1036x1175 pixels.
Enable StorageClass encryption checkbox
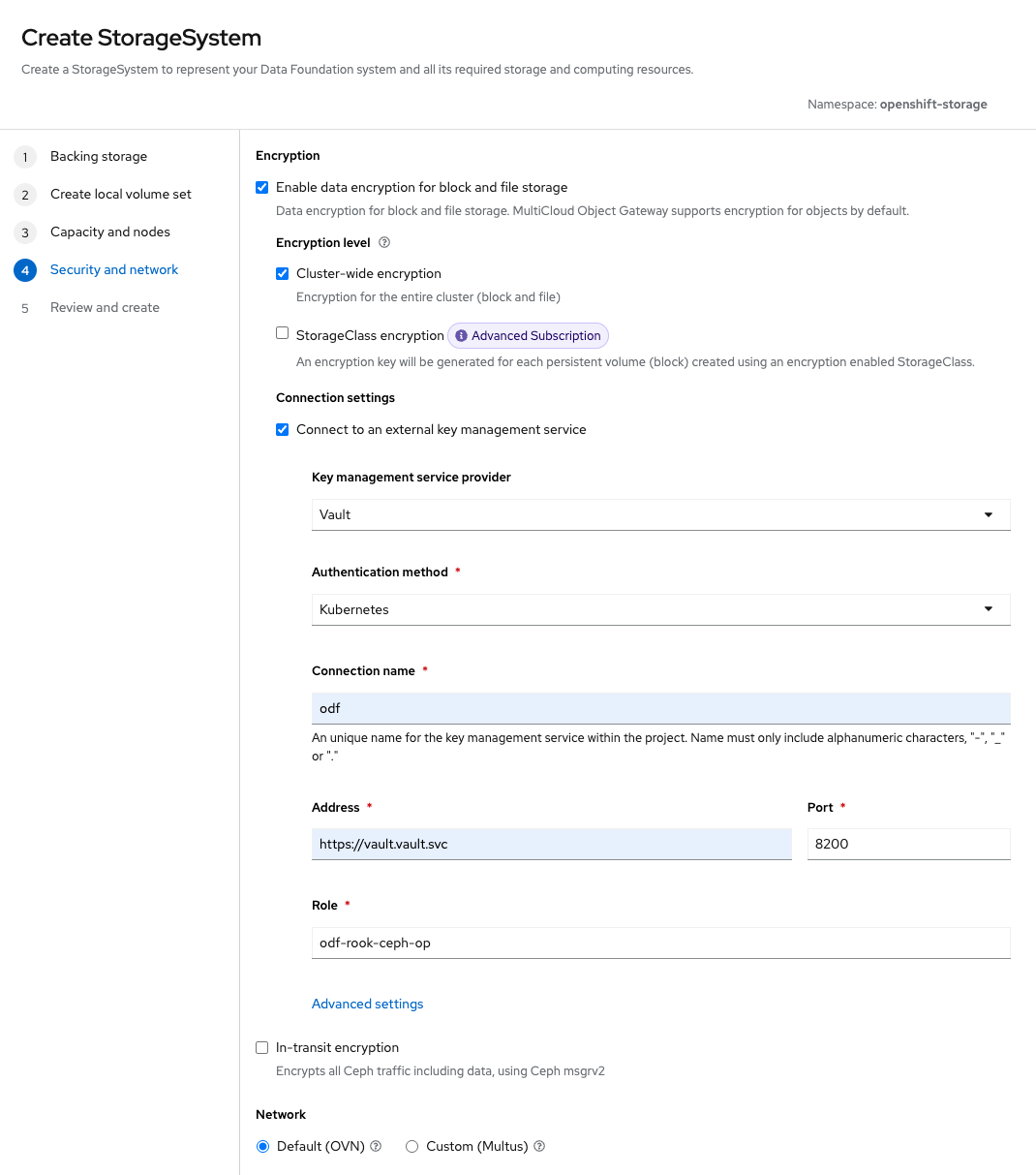tap(283, 333)
